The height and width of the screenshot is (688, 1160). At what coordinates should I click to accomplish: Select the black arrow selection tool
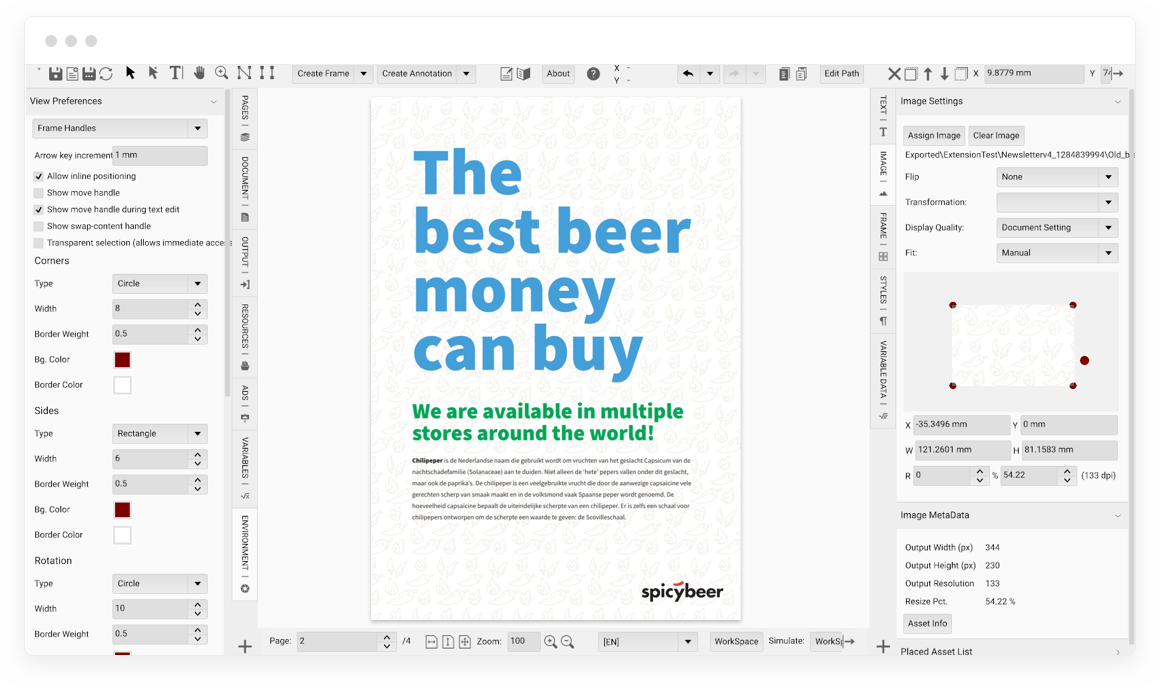point(130,72)
